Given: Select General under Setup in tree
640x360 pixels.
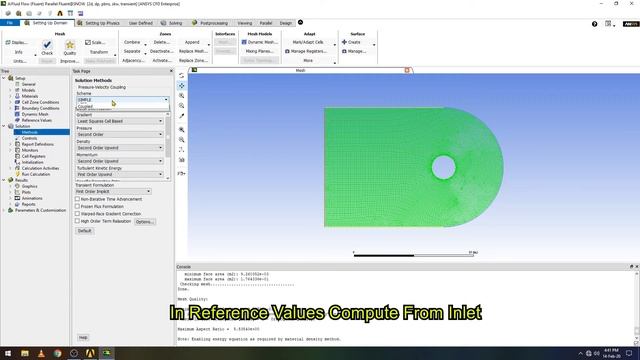Looking at the screenshot, I should click(28, 84).
